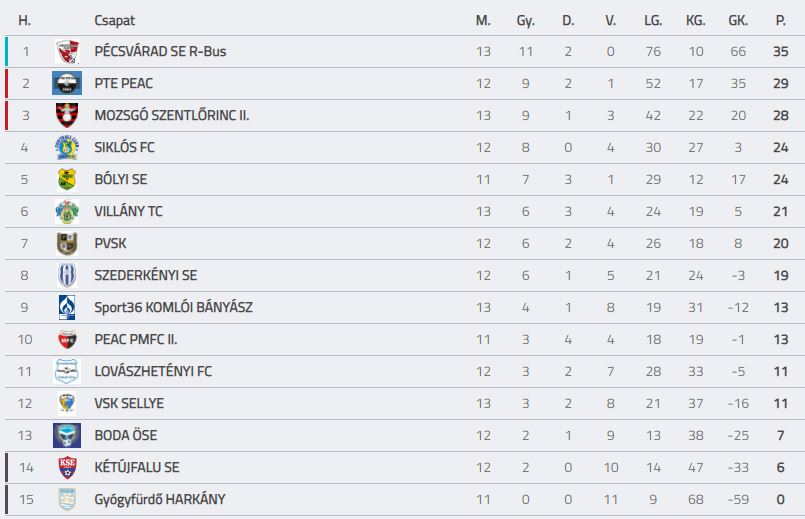
Task: Click the PEAC PMFC II. red shield icon
Action: pyautogui.click(x=67, y=339)
